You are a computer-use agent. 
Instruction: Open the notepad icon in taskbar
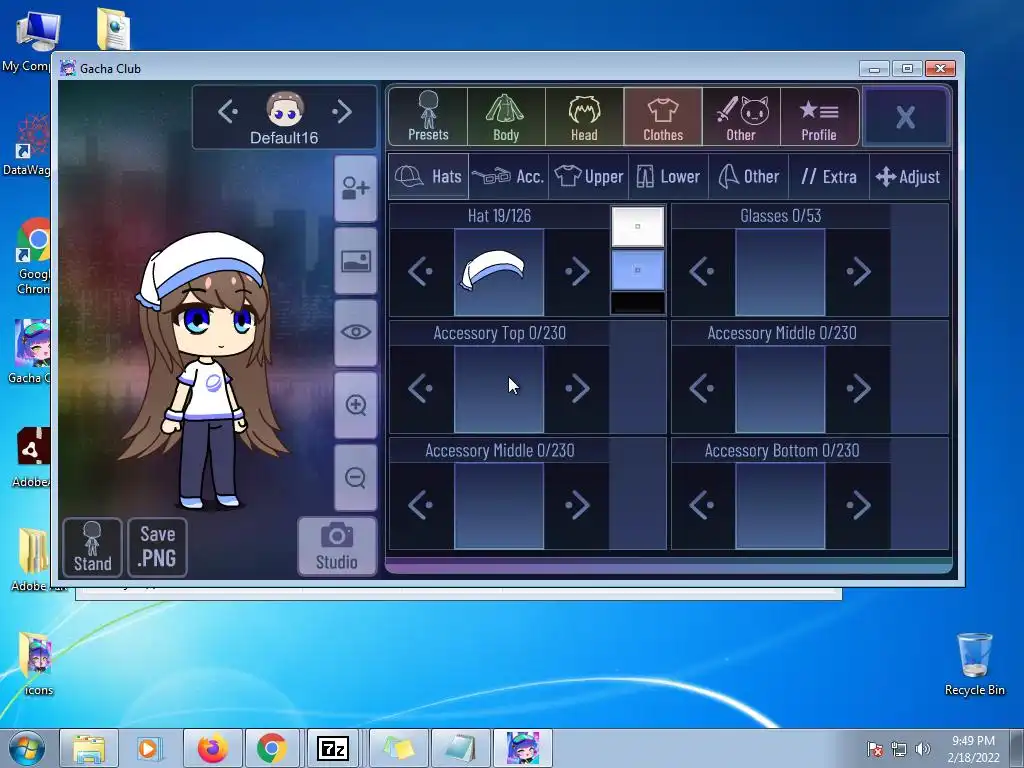[x=460, y=748]
